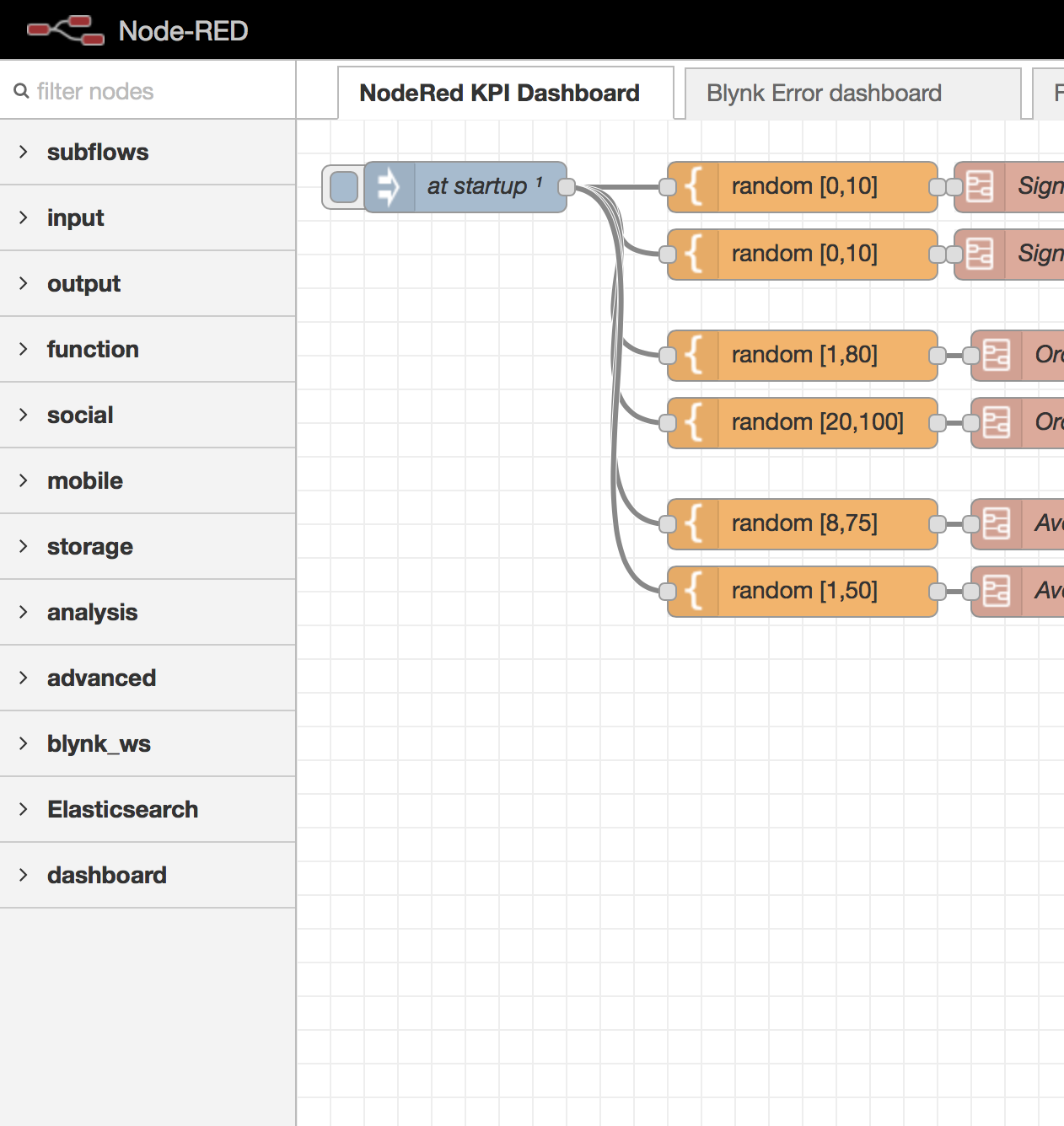
Task: Click the magnifier icon beside filter nodes
Action: click(x=22, y=91)
